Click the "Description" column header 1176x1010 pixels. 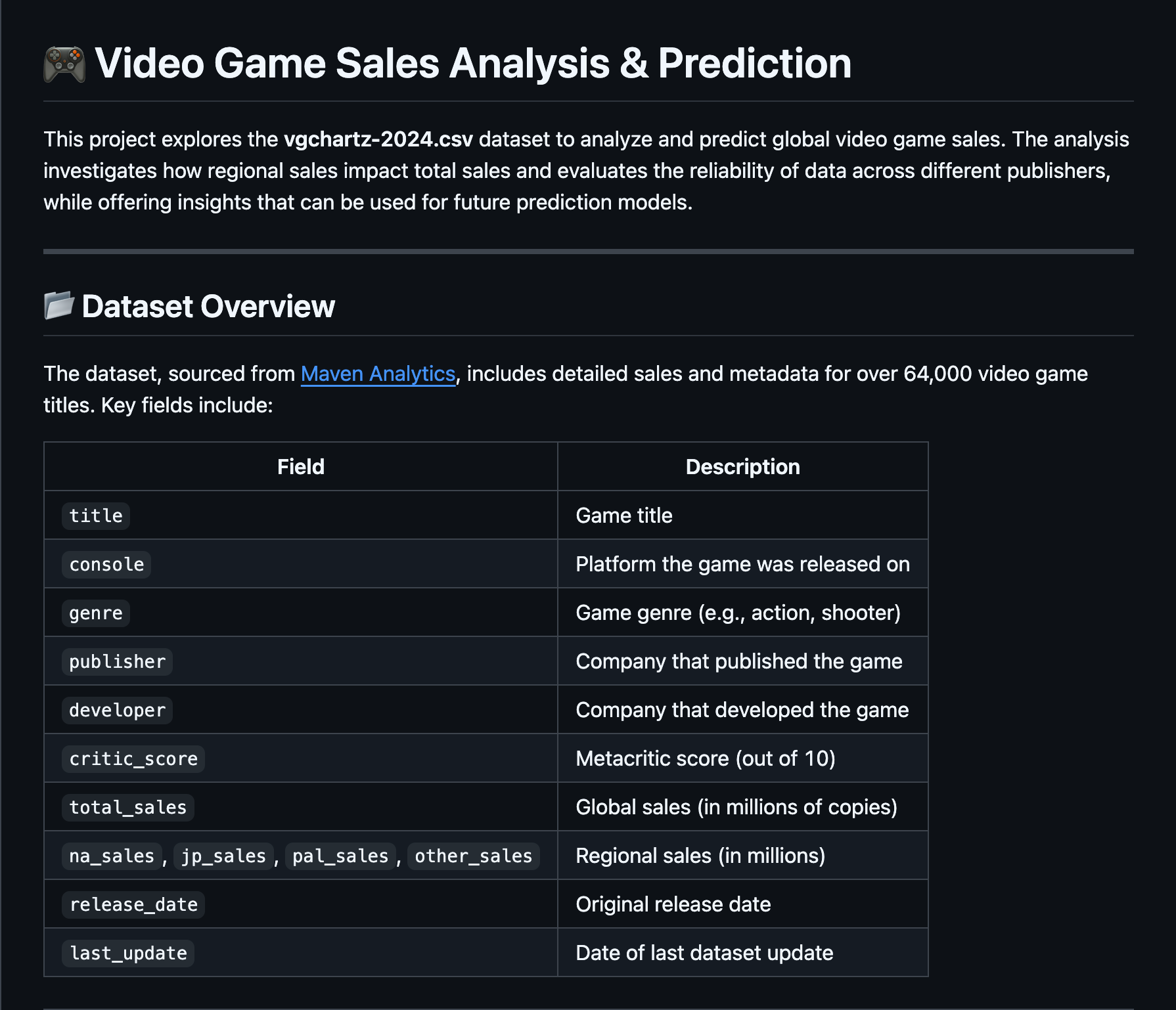click(742, 467)
